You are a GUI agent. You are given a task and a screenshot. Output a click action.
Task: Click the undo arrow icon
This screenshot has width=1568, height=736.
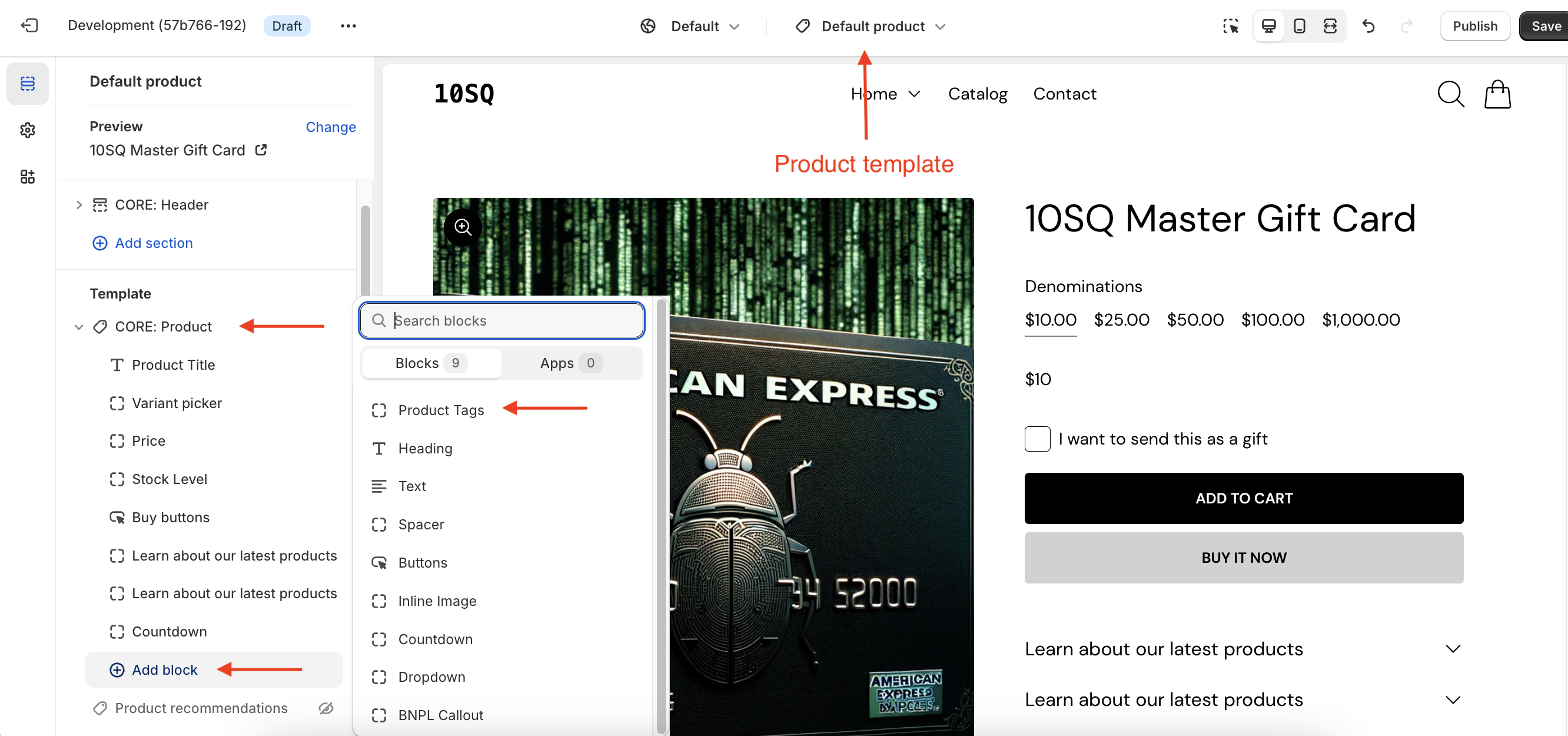click(x=1368, y=26)
